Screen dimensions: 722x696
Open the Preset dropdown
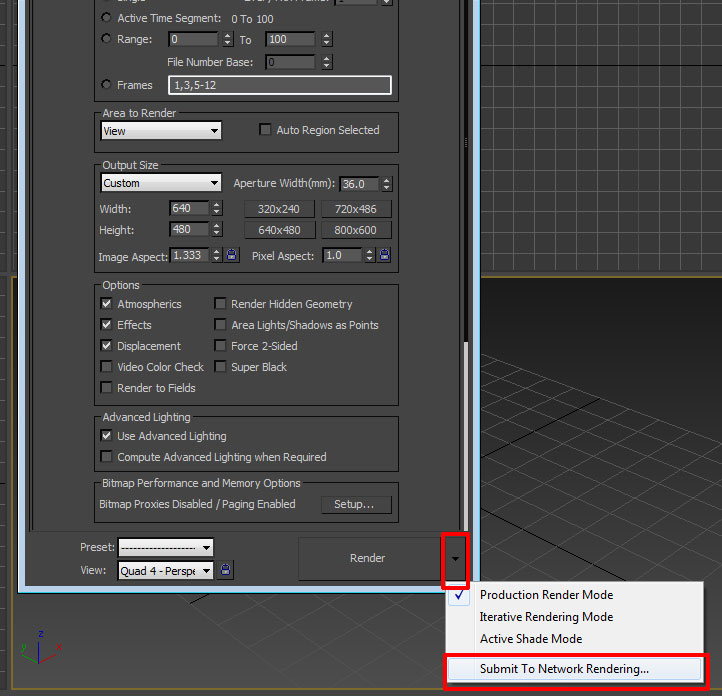[x=165, y=547]
